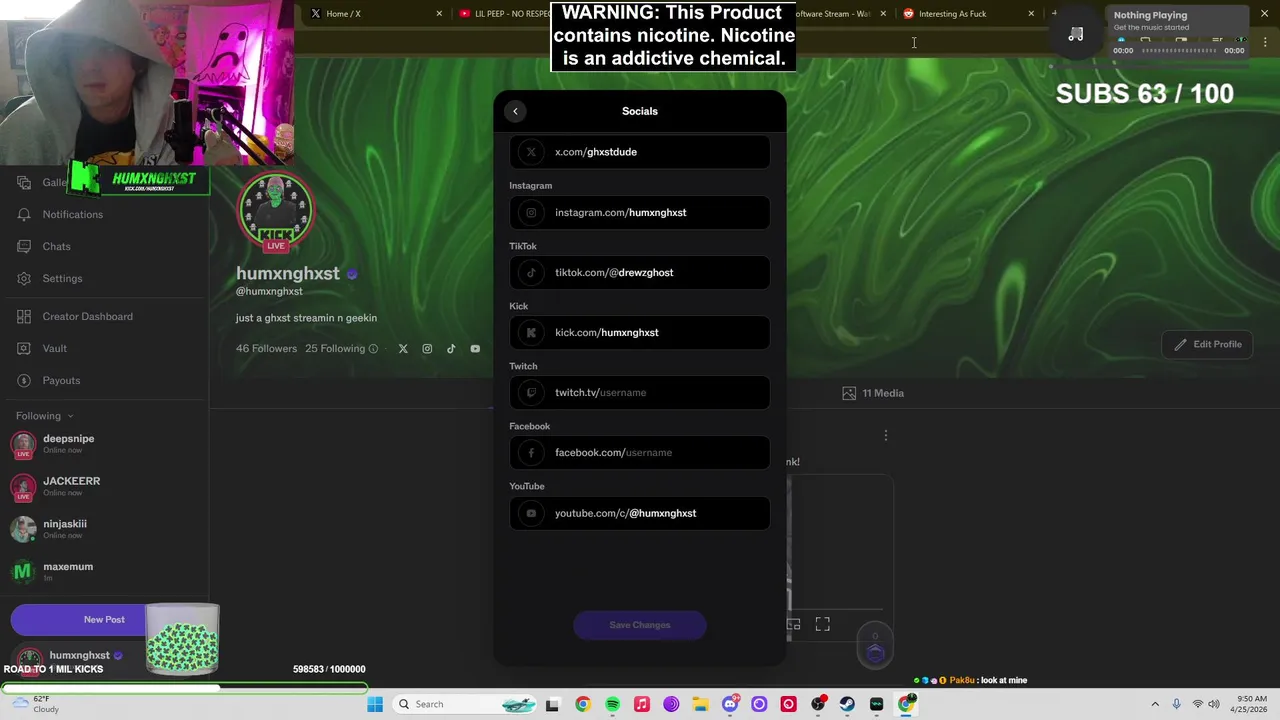Click the Payouts icon in sidebar
The height and width of the screenshot is (720, 1280).
point(24,380)
